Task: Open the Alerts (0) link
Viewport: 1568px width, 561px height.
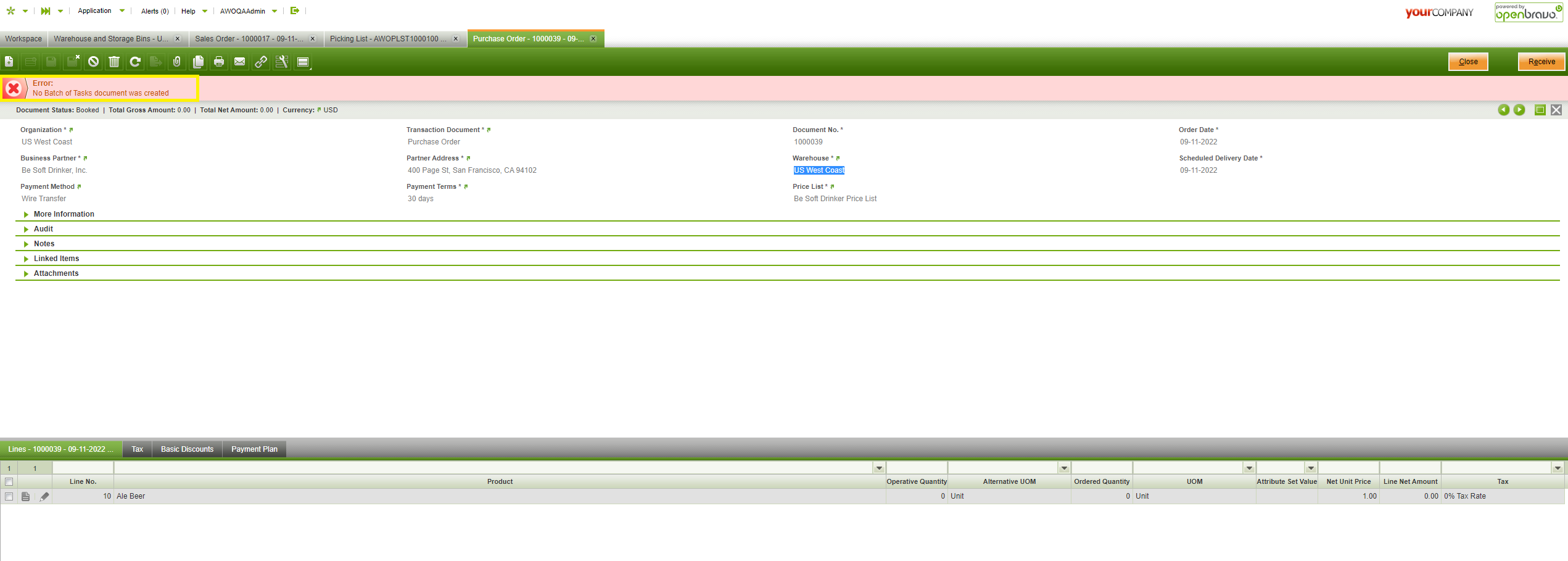Action: [155, 11]
